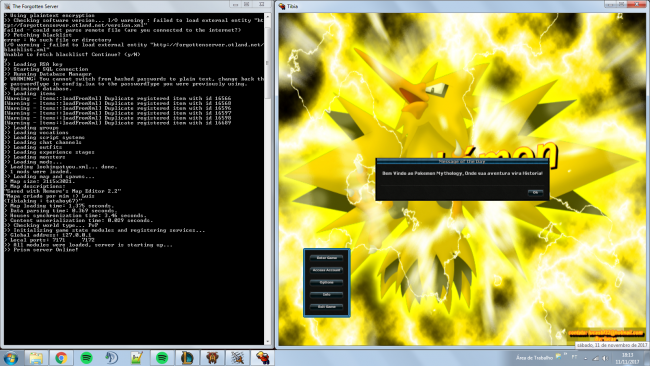Click the Access Account button
Screen dimensions: 650x366
pyautogui.click(x=327, y=270)
